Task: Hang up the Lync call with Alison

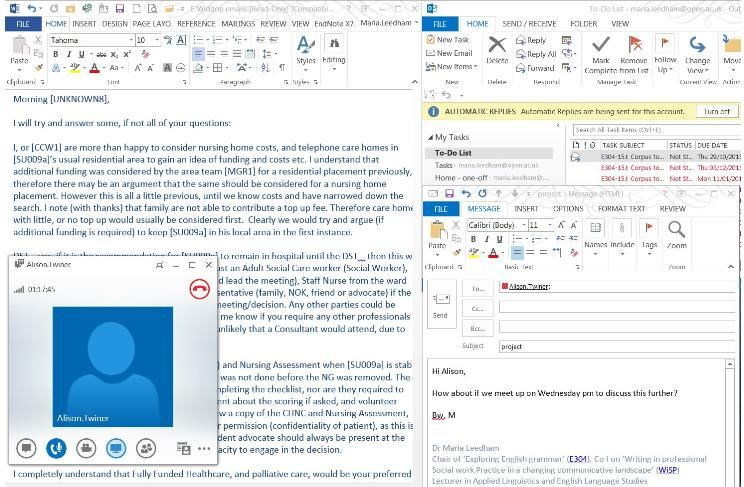Action: pyautogui.click(x=199, y=289)
